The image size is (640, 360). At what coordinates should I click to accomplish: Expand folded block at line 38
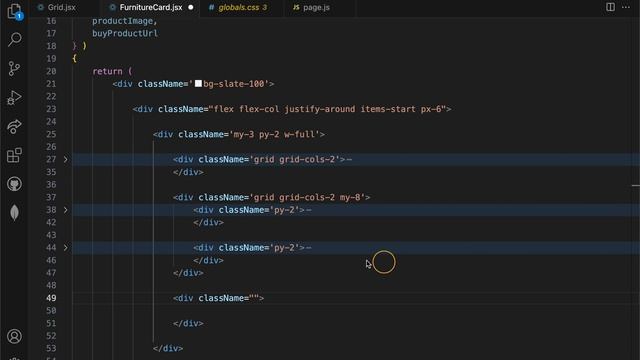coord(65,210)
